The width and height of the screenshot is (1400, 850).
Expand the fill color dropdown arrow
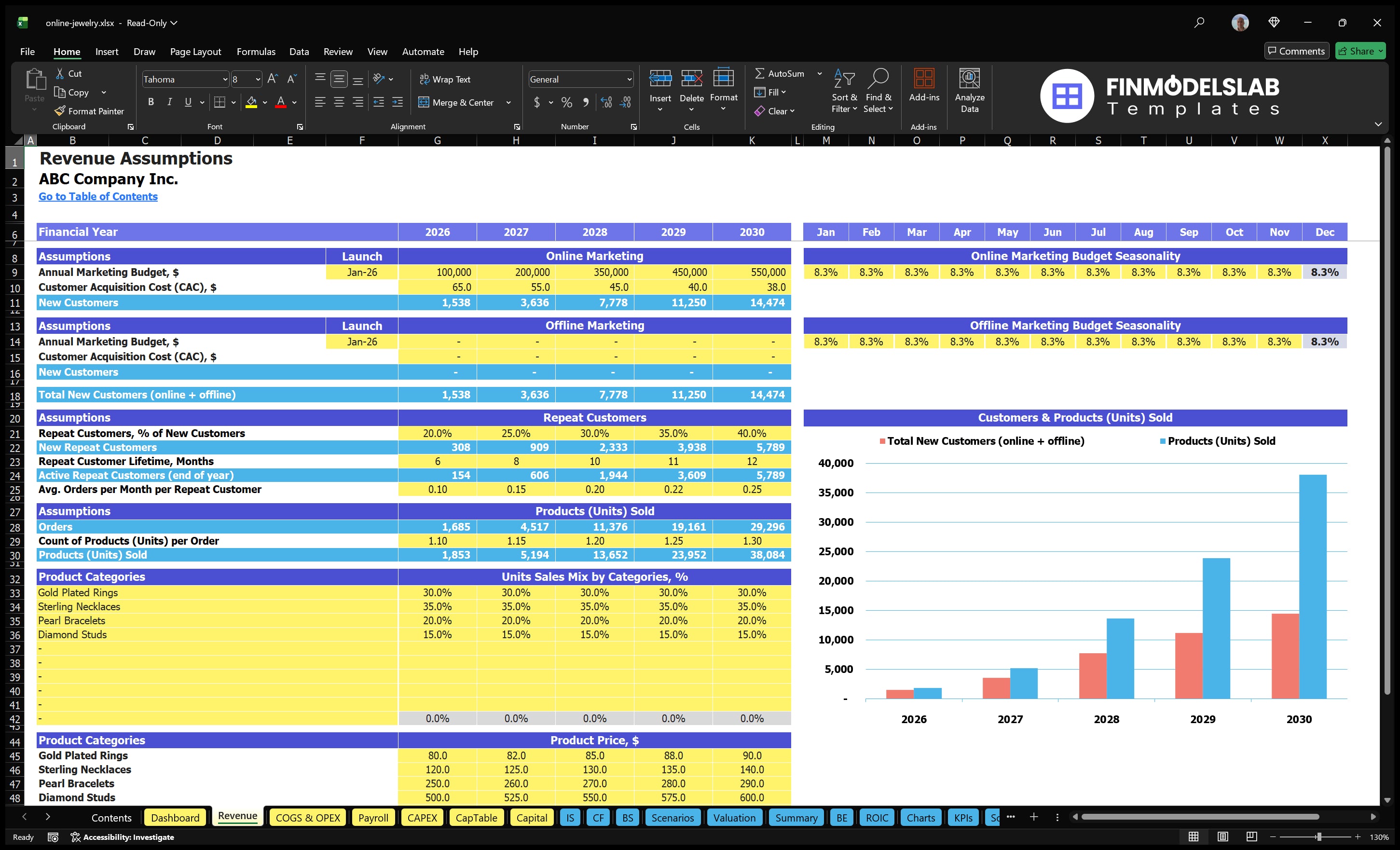click(x=265, y=103)
